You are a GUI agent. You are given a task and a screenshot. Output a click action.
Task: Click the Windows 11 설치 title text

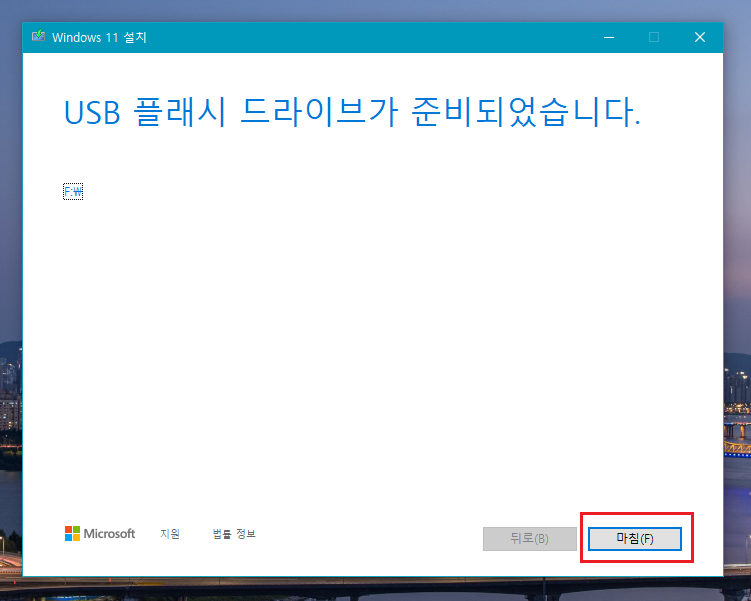pyautogui.click(x=99, y=37)
